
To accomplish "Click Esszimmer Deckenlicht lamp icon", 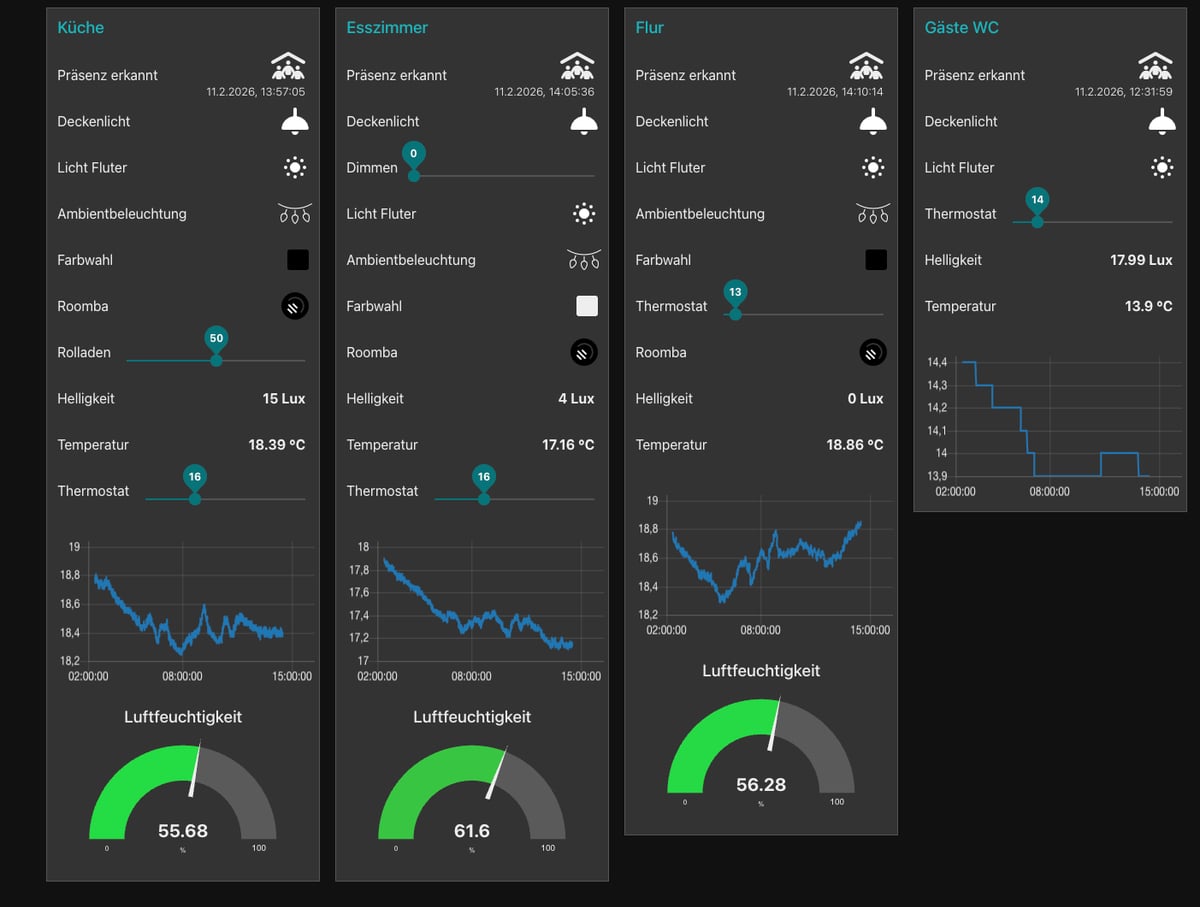I will coord(584,121).
